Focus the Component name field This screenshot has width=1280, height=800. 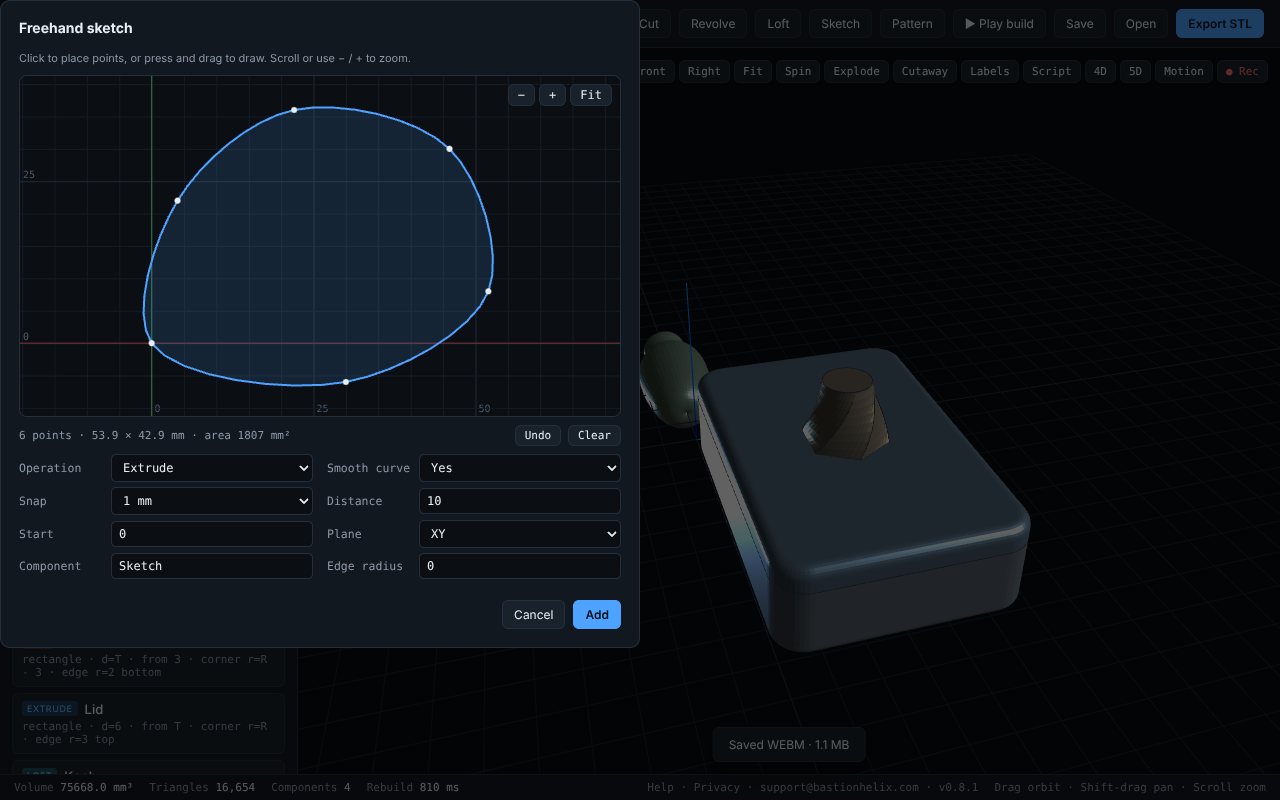(x=212, y=566)
